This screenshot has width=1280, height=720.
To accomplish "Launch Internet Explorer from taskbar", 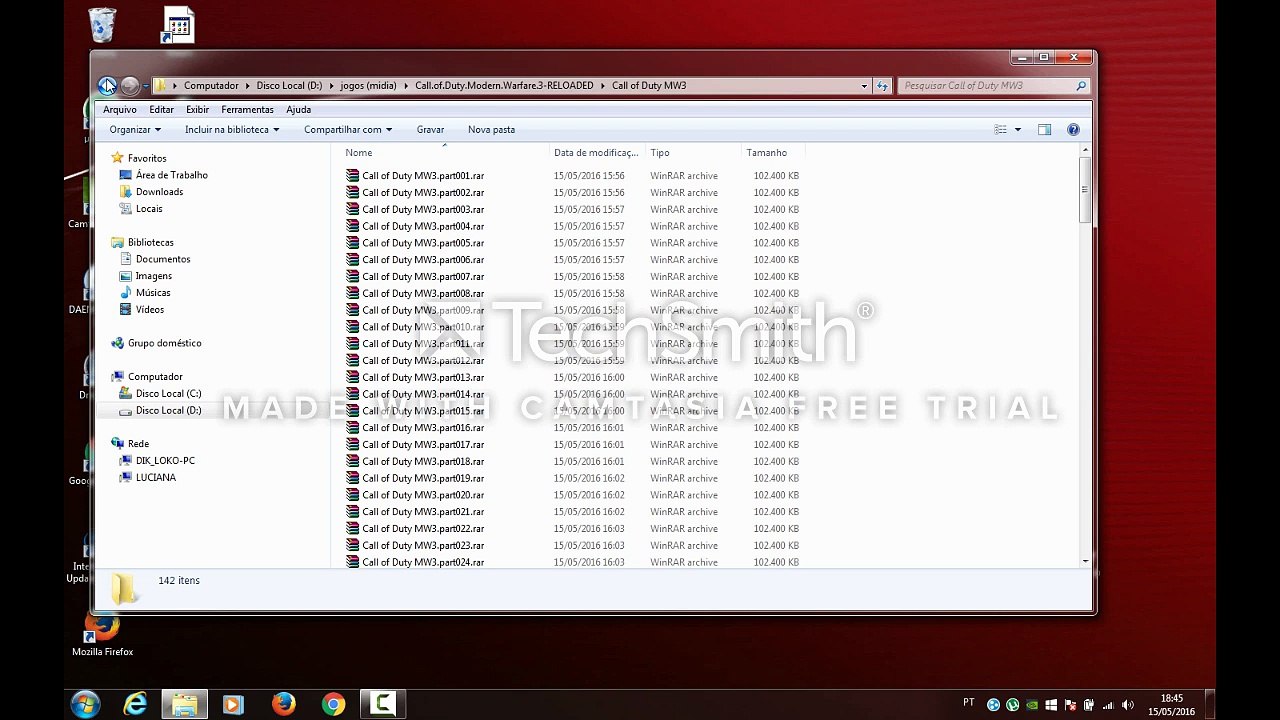I will pyautogui.click(x=135, y=704).
